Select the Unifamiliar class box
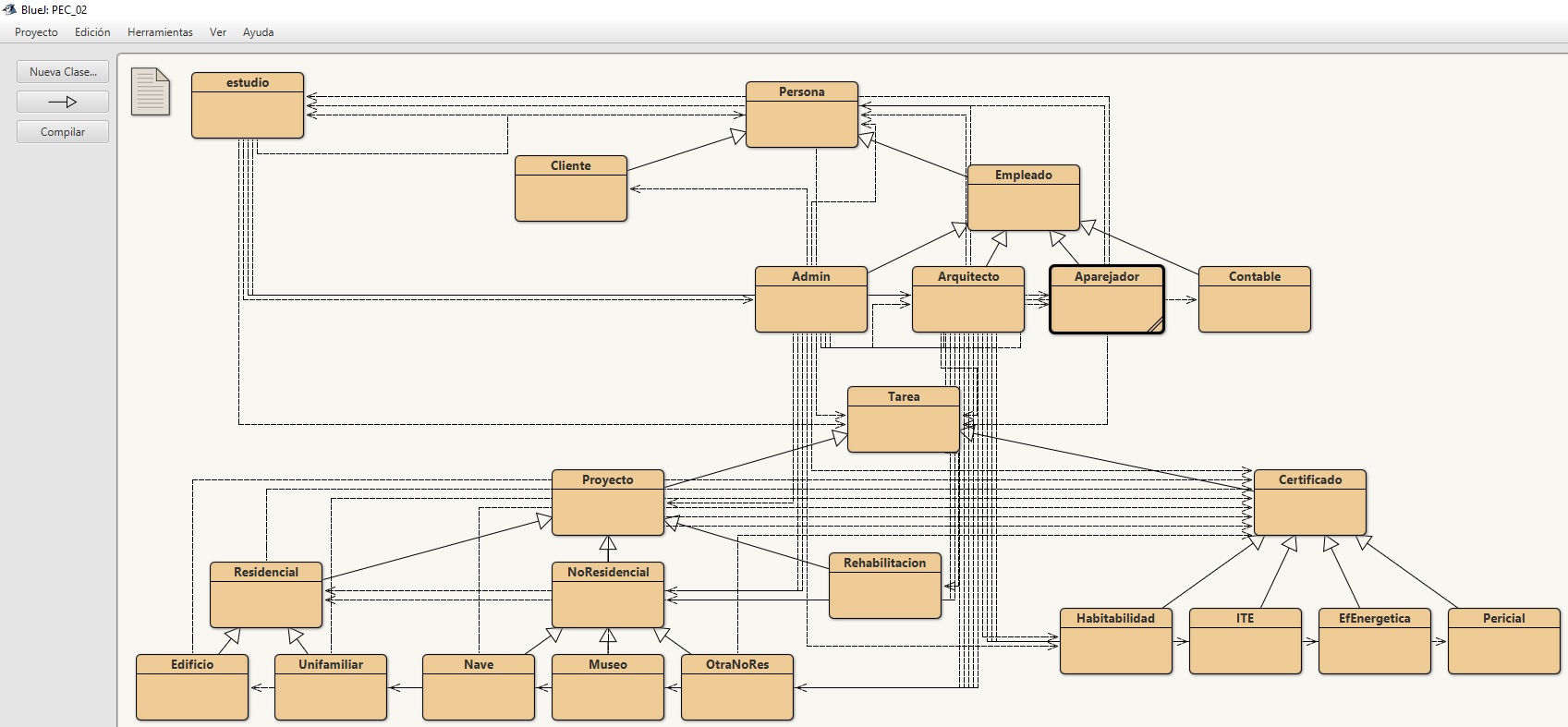The image size is (1568, 727). [331, 687]
